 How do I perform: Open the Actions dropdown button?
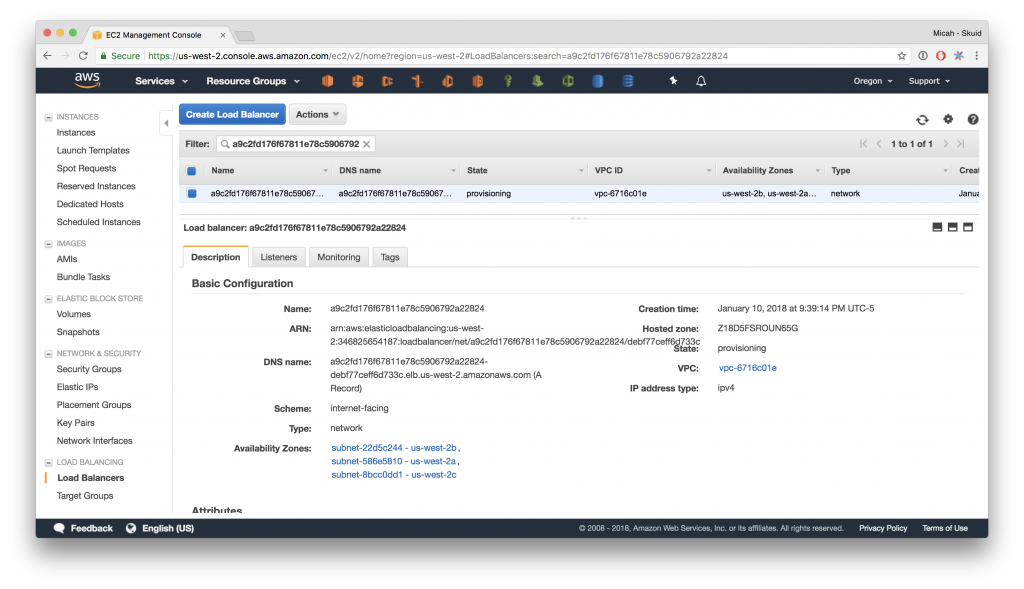[317, 114]
